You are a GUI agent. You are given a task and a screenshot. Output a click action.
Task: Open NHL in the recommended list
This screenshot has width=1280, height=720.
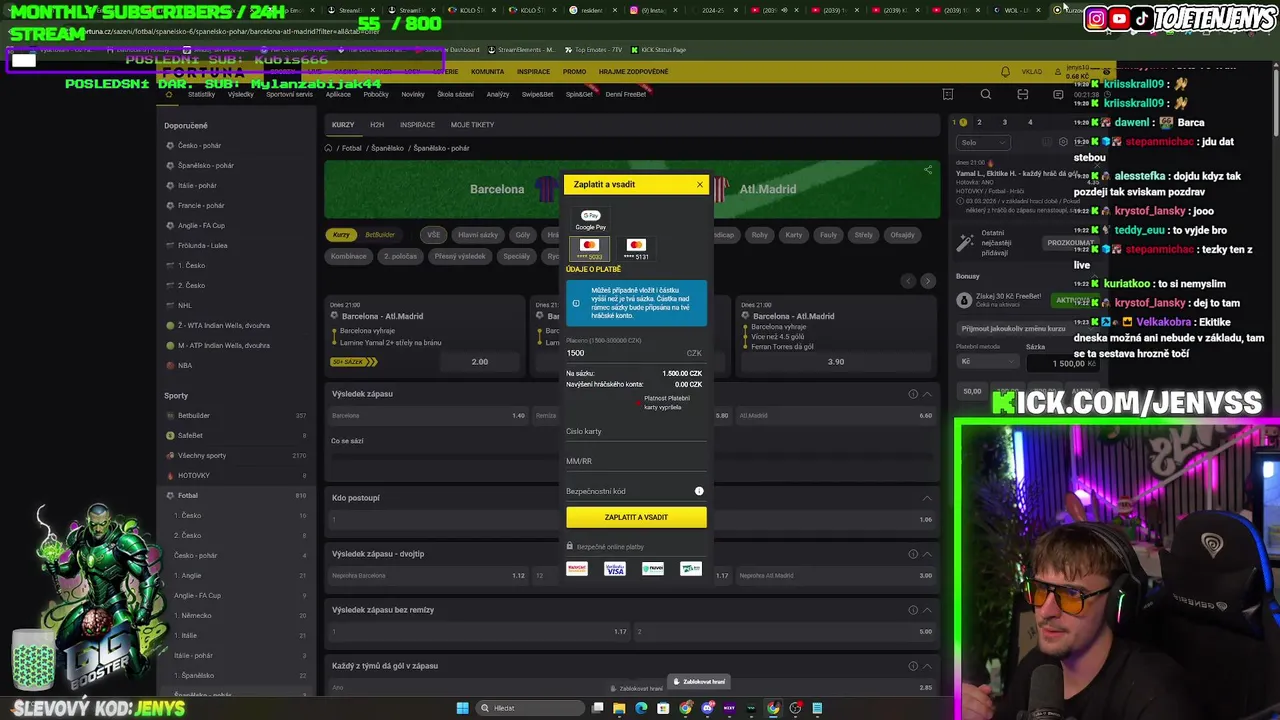click(185, 305)
